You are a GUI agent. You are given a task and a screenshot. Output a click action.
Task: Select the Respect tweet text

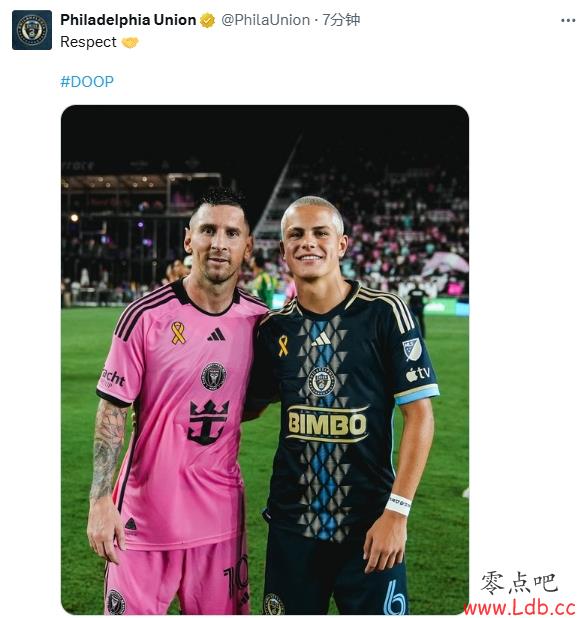(x=88, y=42)
